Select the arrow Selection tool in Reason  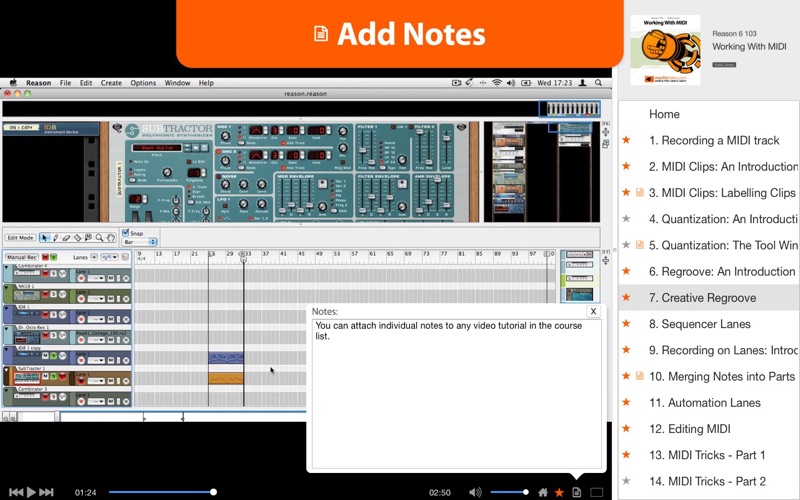(45, 238)
